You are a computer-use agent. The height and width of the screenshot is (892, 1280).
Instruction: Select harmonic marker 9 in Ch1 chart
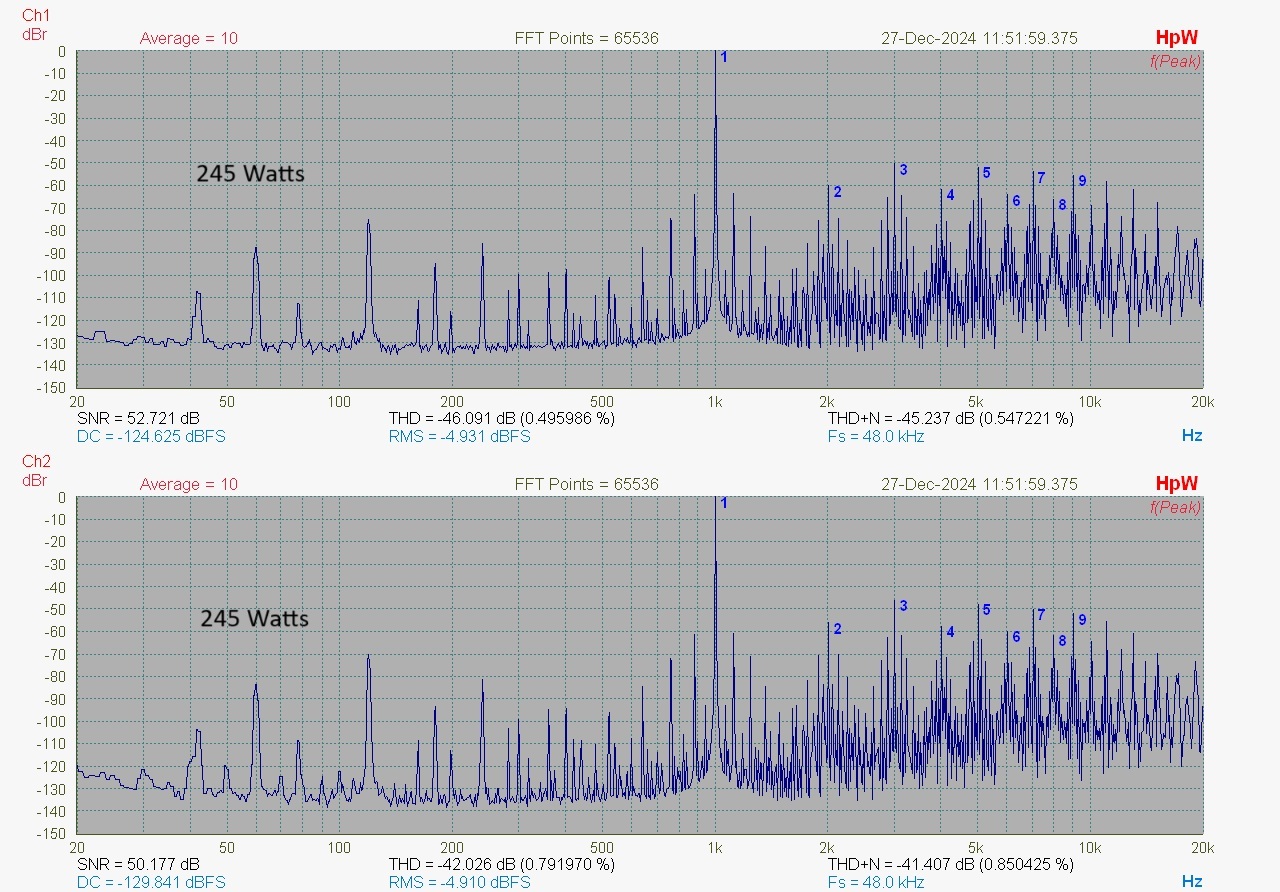[1082, 180]
